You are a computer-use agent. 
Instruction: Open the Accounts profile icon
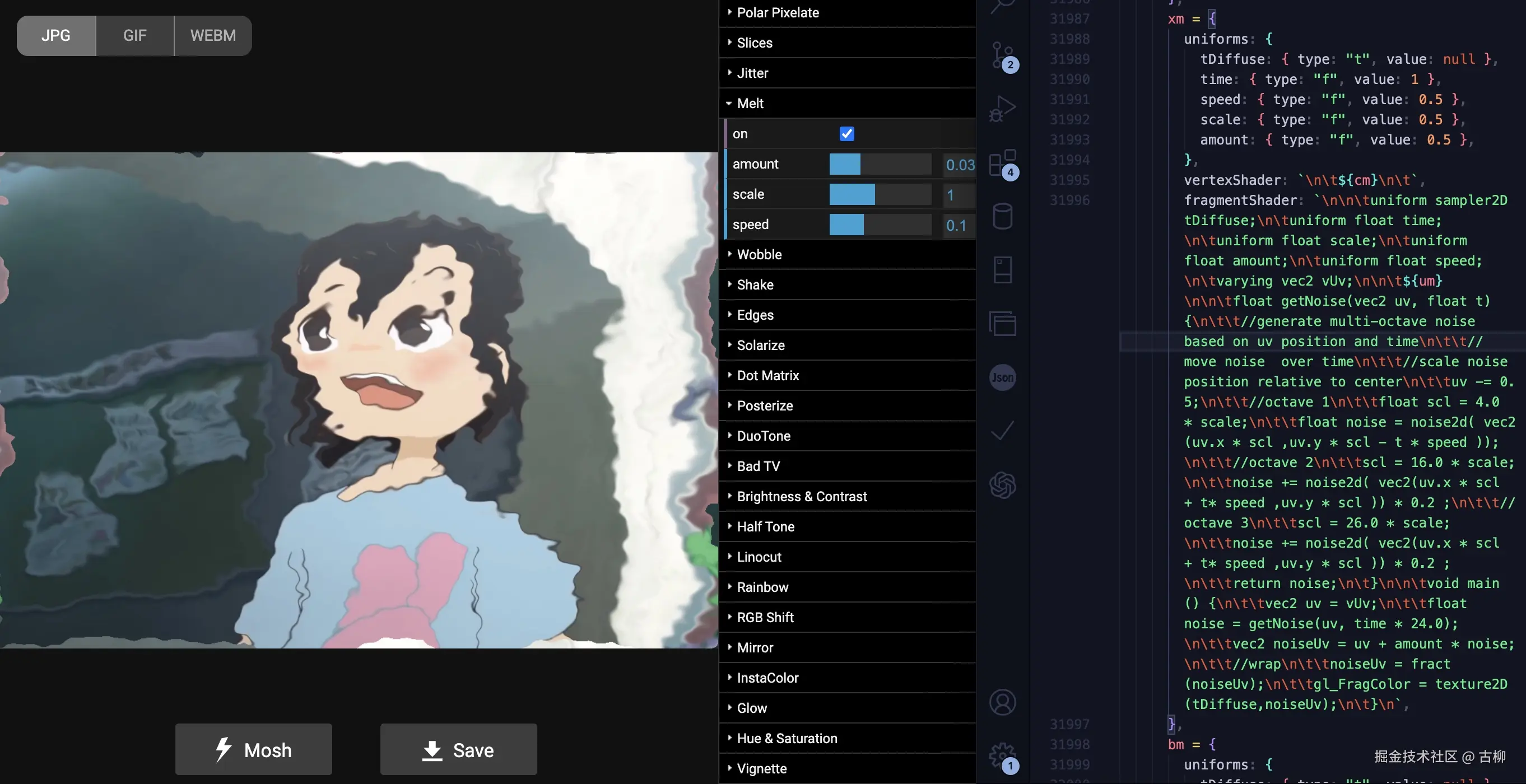(x=1002, y=702)
